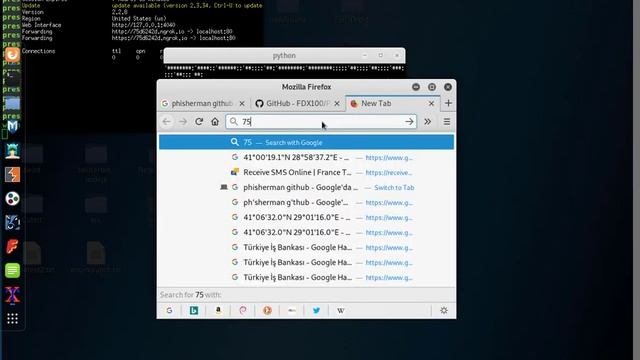Select '75 — Search with Google' suggestion
The height and width of the screenshot is (360, 640).
pyautogui.click(x=306, y=142)
